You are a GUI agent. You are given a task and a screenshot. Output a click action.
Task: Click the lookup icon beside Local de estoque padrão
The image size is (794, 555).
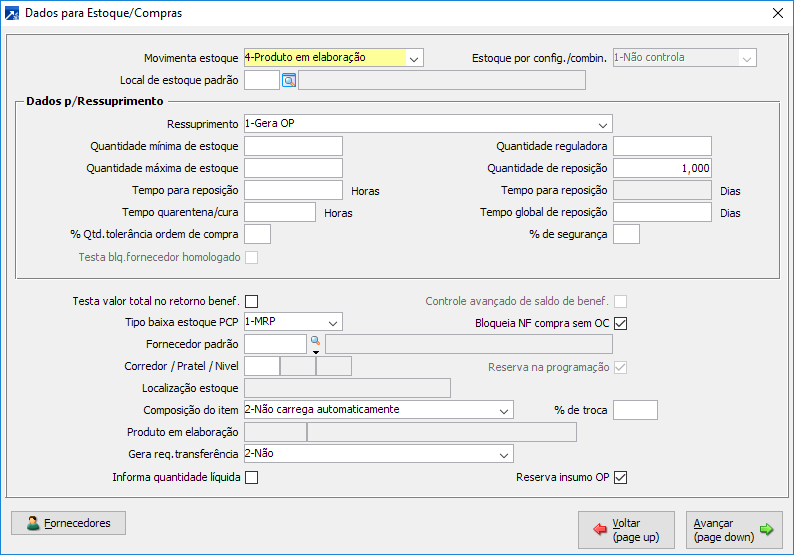click(289, 80)
